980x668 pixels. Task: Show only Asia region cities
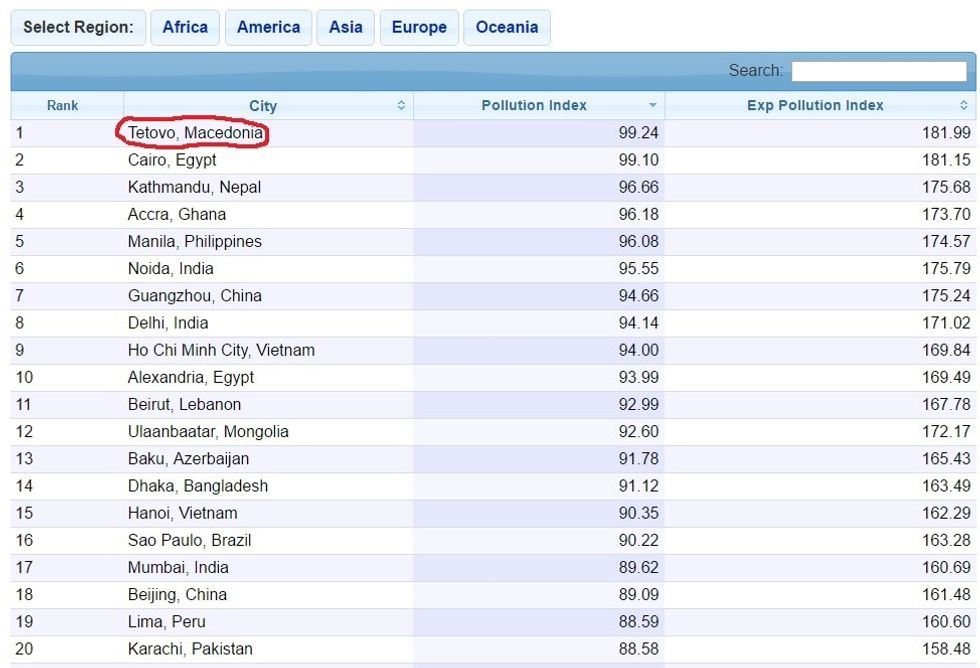click(346, 27)
